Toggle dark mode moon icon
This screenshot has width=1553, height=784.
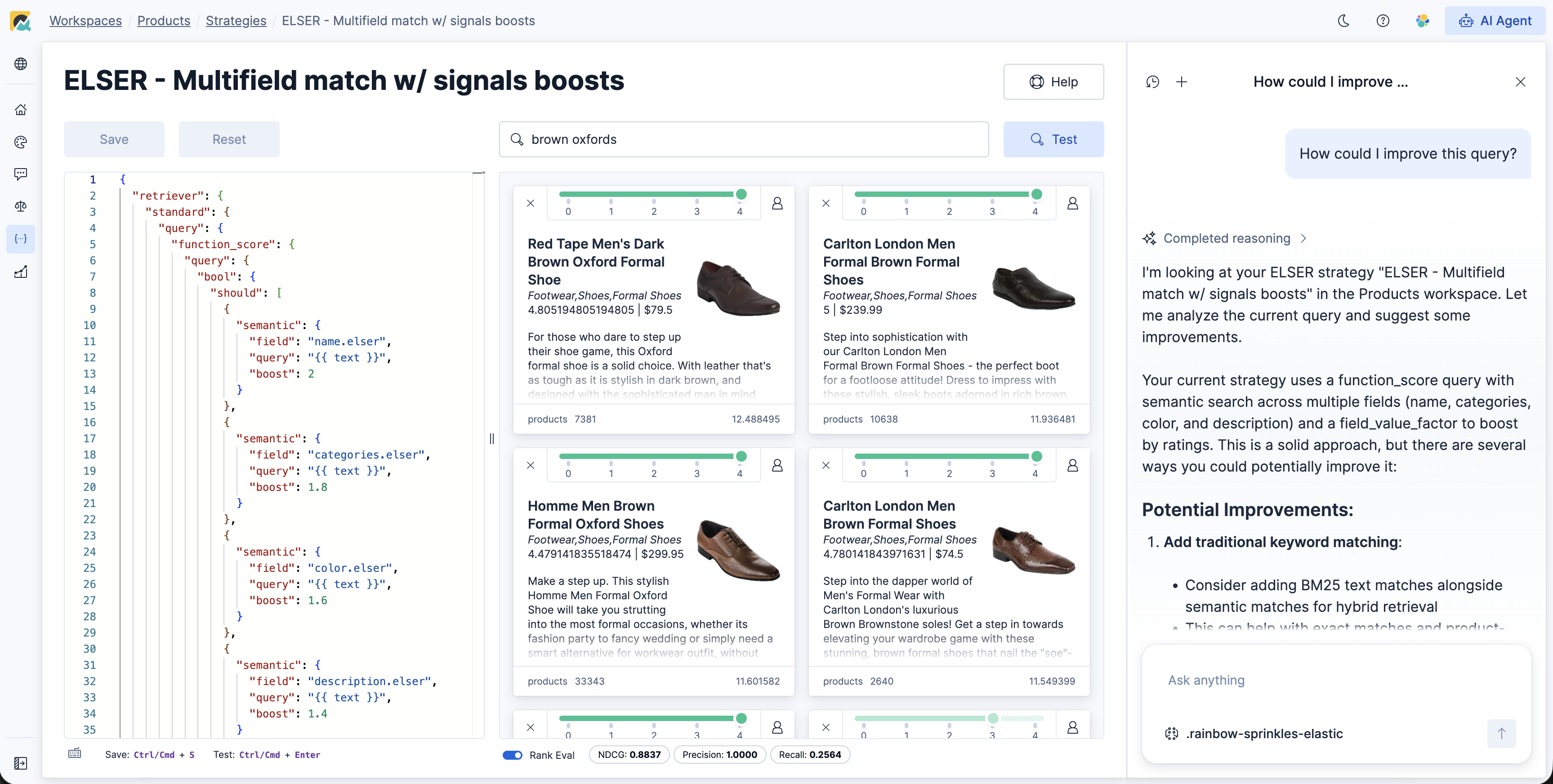[x=1343, y=21]
